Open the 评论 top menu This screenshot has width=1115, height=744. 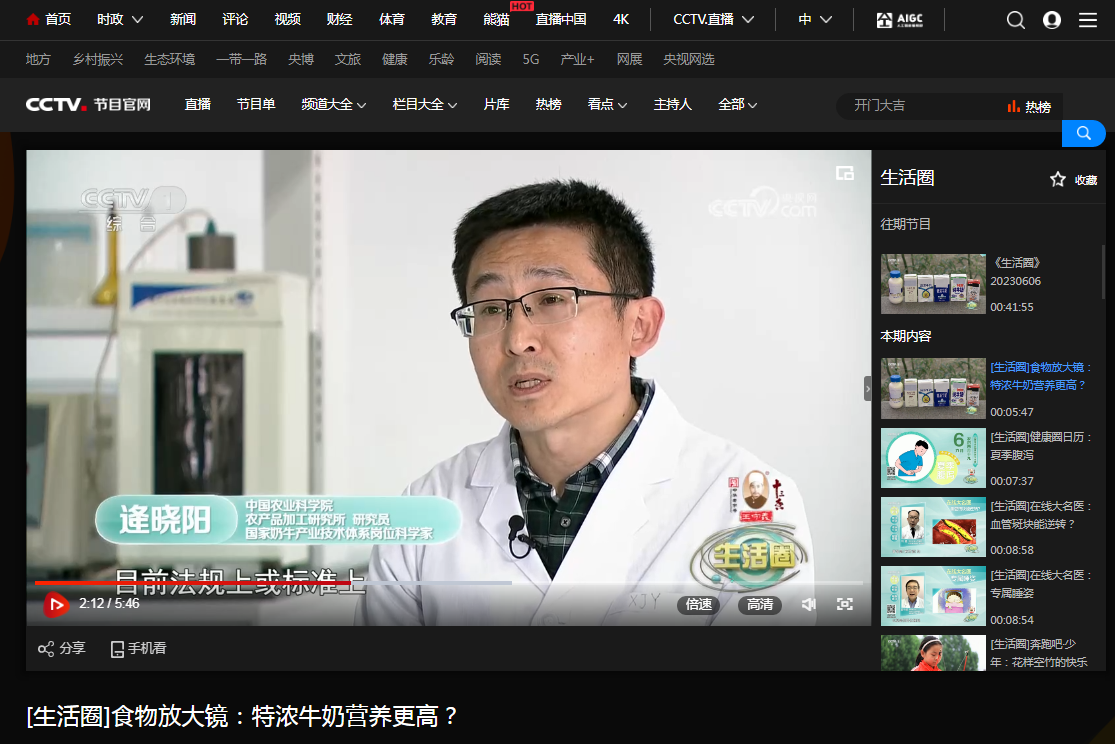click(235, 19)
